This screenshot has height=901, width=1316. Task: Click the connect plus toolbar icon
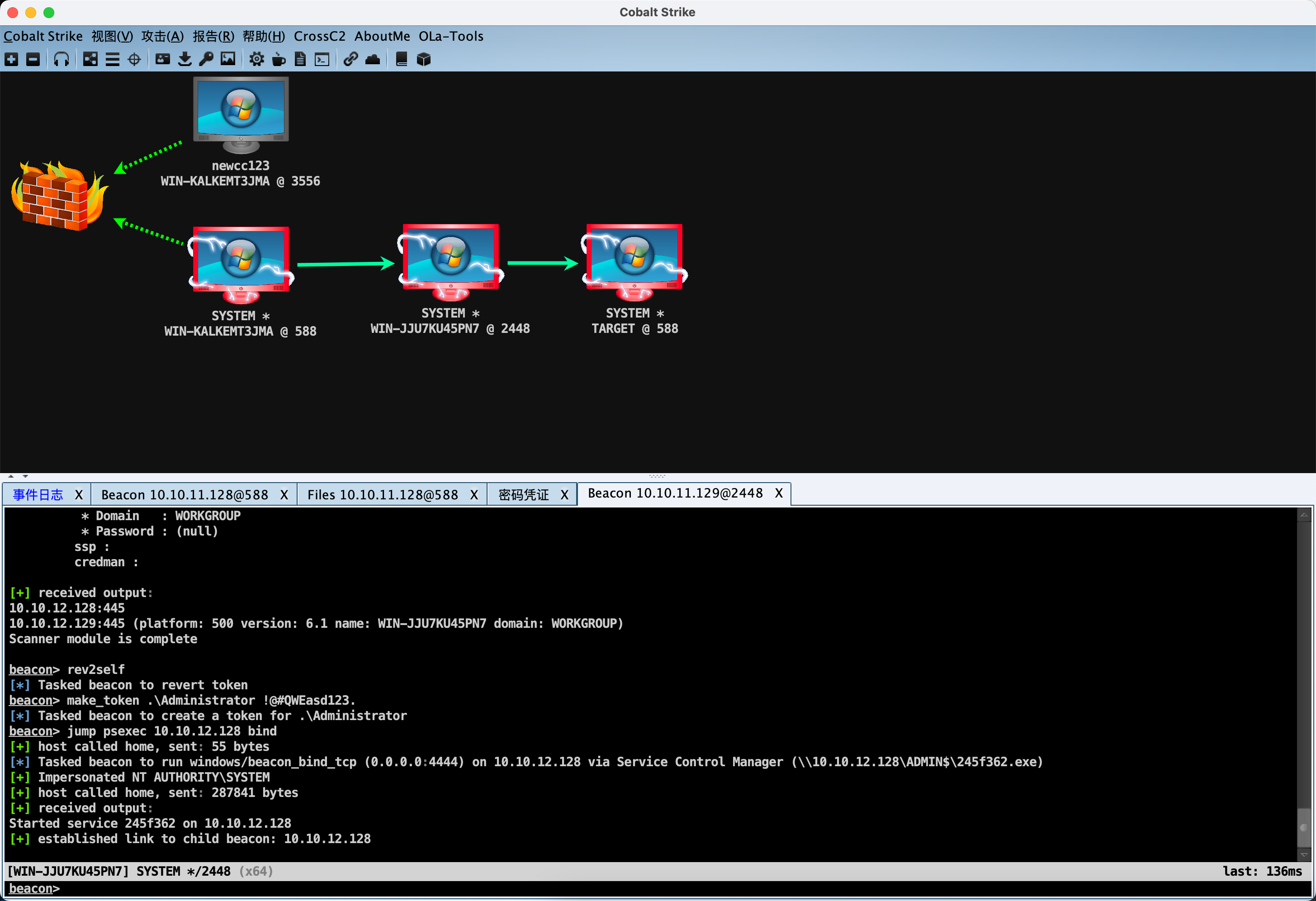[11, 59]
